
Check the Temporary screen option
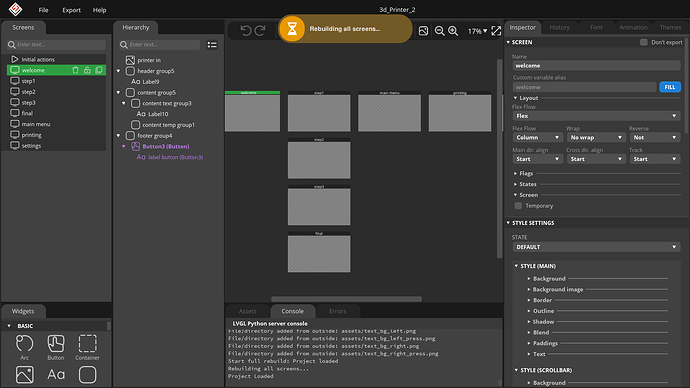(x=518, y=206)
